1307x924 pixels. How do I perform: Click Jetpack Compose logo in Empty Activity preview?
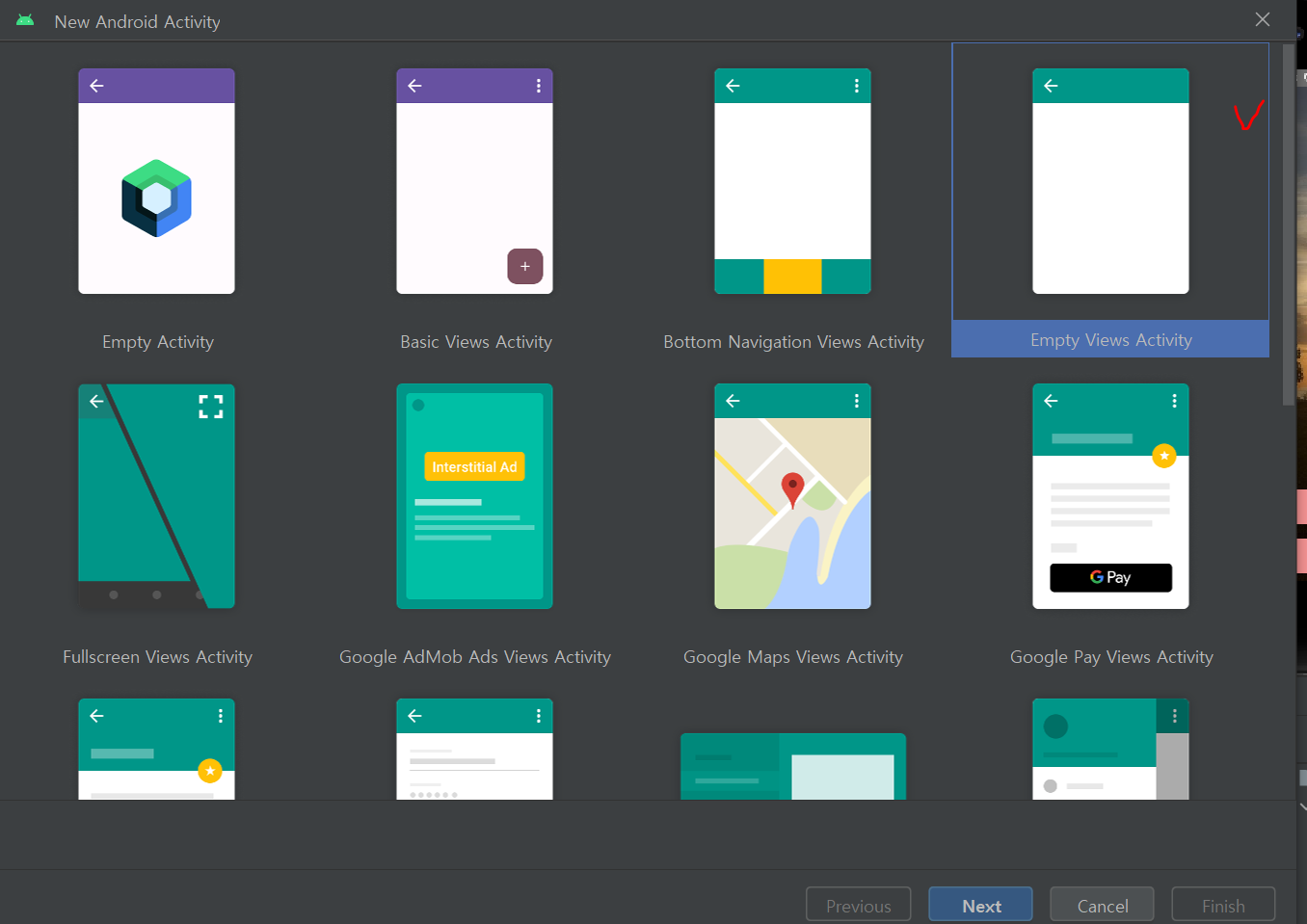click(x=156, y=198)
